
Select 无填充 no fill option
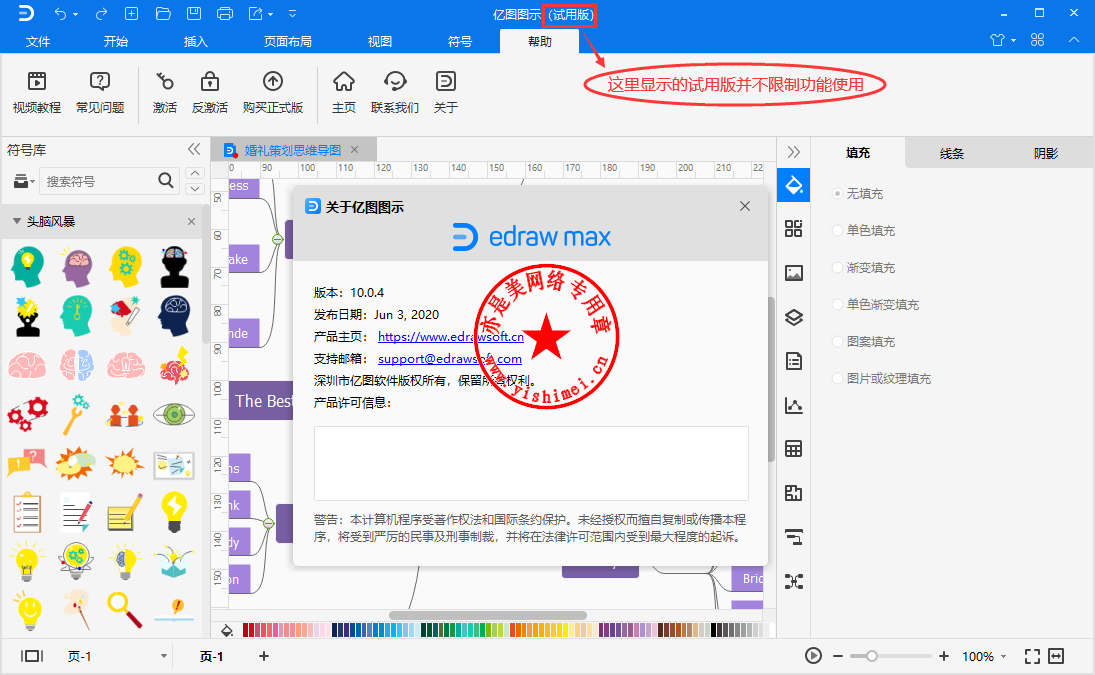pos(858,193)
